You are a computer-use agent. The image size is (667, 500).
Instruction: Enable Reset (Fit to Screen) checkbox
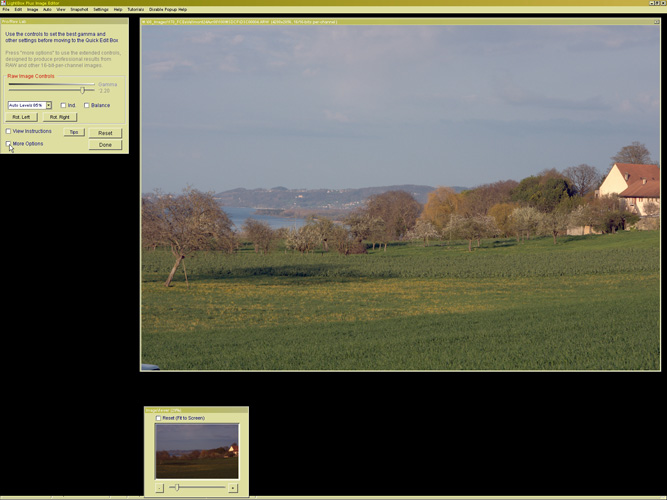[x=158, y=418]
